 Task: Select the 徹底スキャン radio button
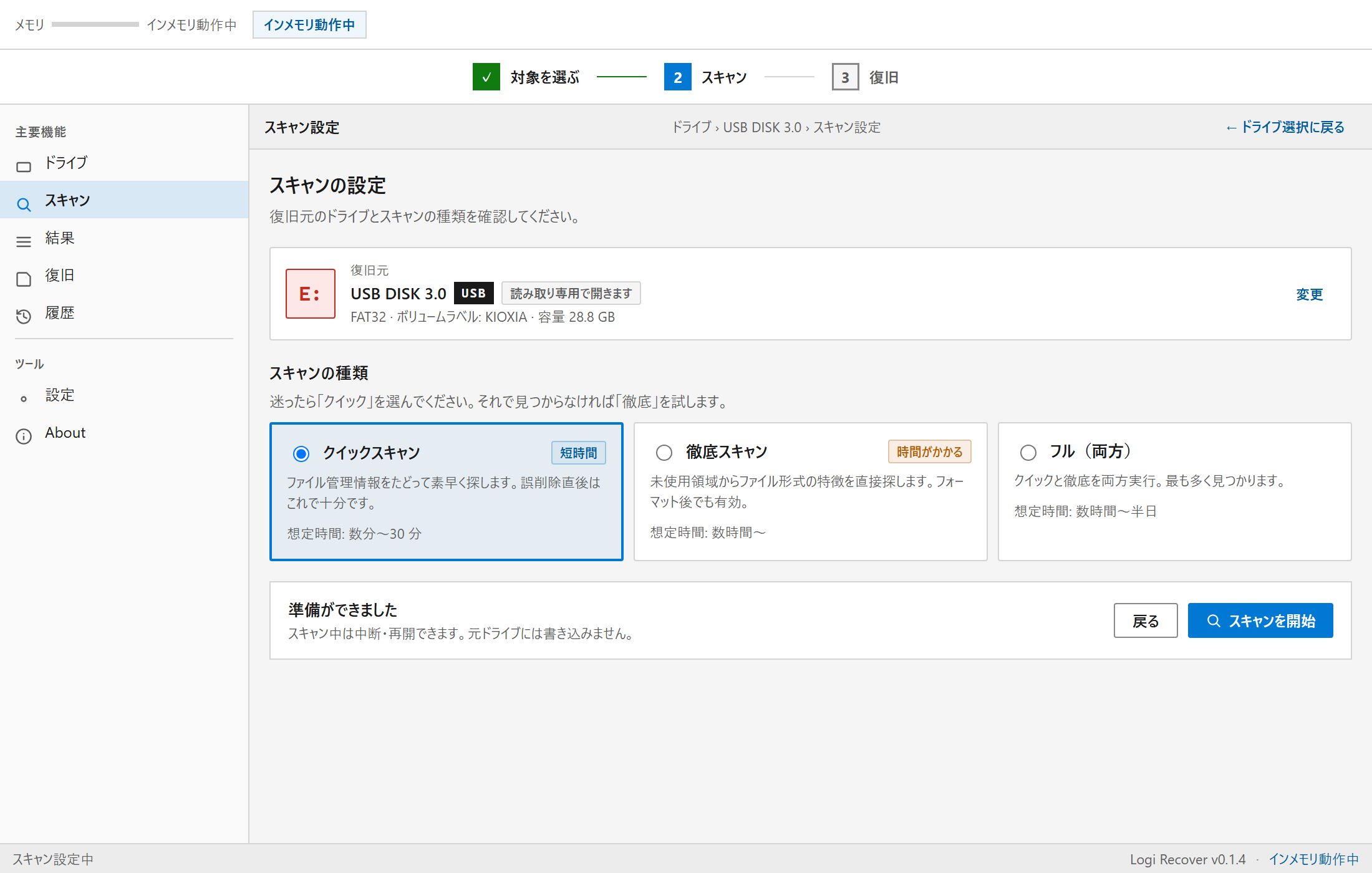tap(664, 452)
